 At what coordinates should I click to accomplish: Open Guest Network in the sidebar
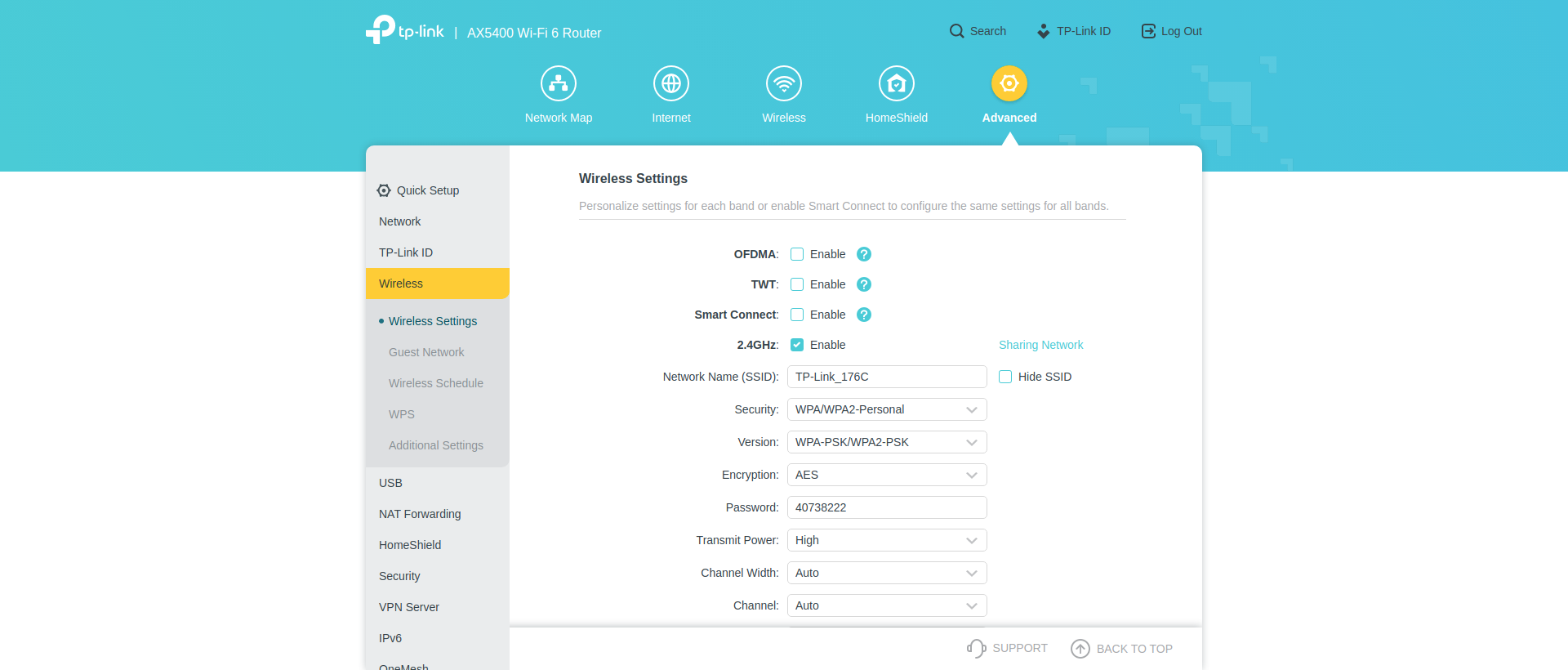[426, 352]
